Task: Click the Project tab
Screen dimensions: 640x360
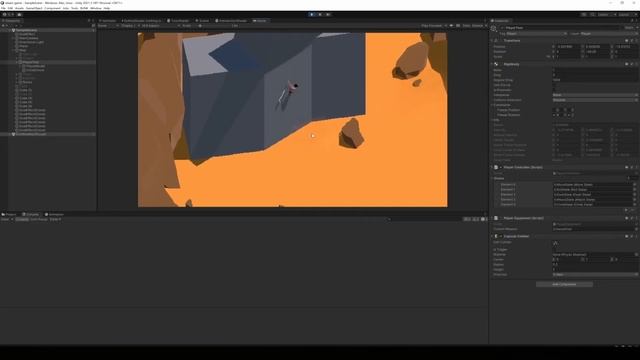Action: [x=9, y=214]
